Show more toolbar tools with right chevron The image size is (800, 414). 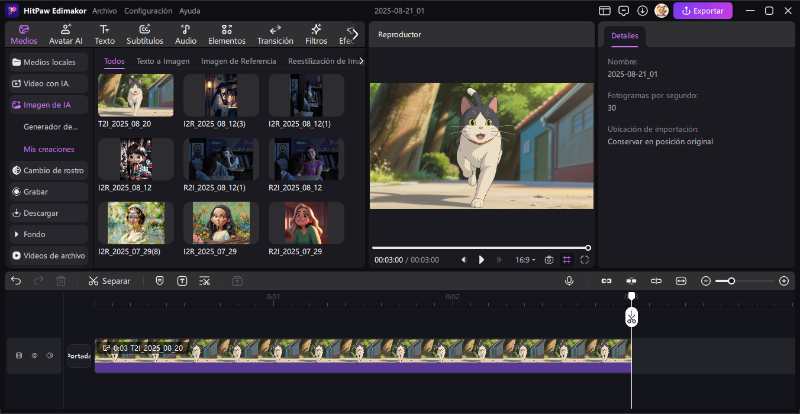click(x=356, y=35)
